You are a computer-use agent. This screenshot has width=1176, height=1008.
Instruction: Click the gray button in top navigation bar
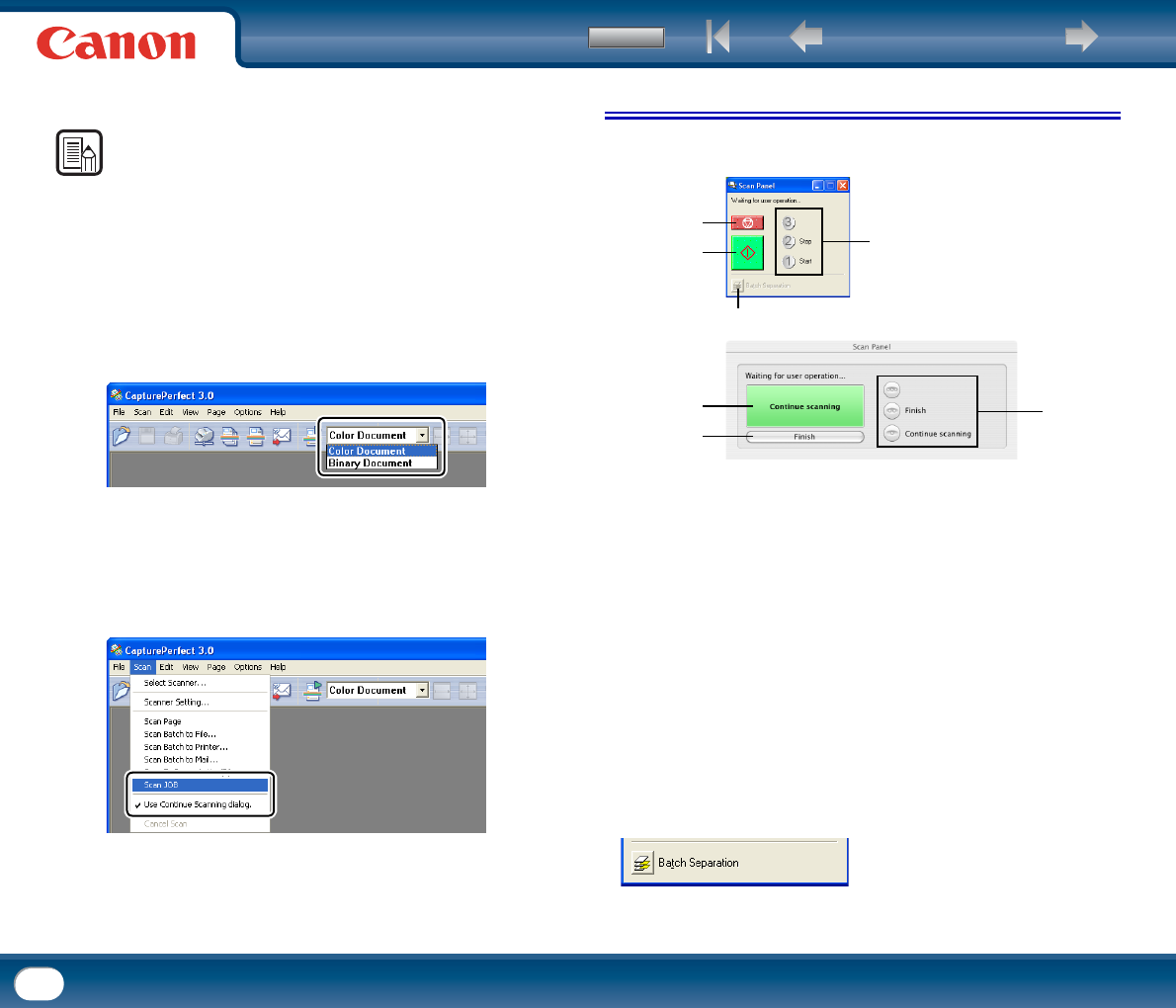627,38
